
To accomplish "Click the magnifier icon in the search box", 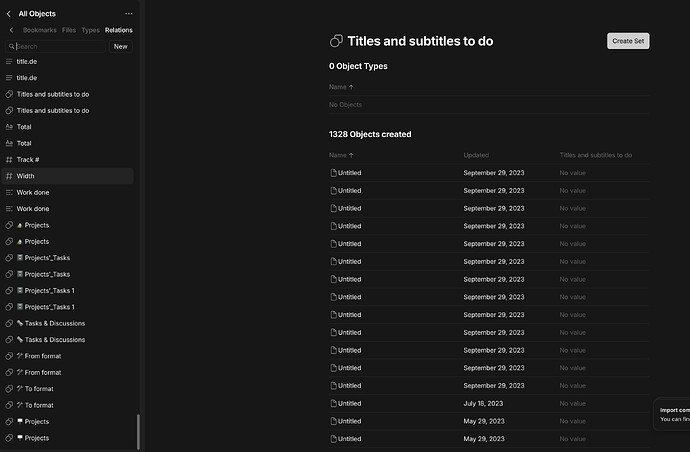I will [x=11, y=46].
